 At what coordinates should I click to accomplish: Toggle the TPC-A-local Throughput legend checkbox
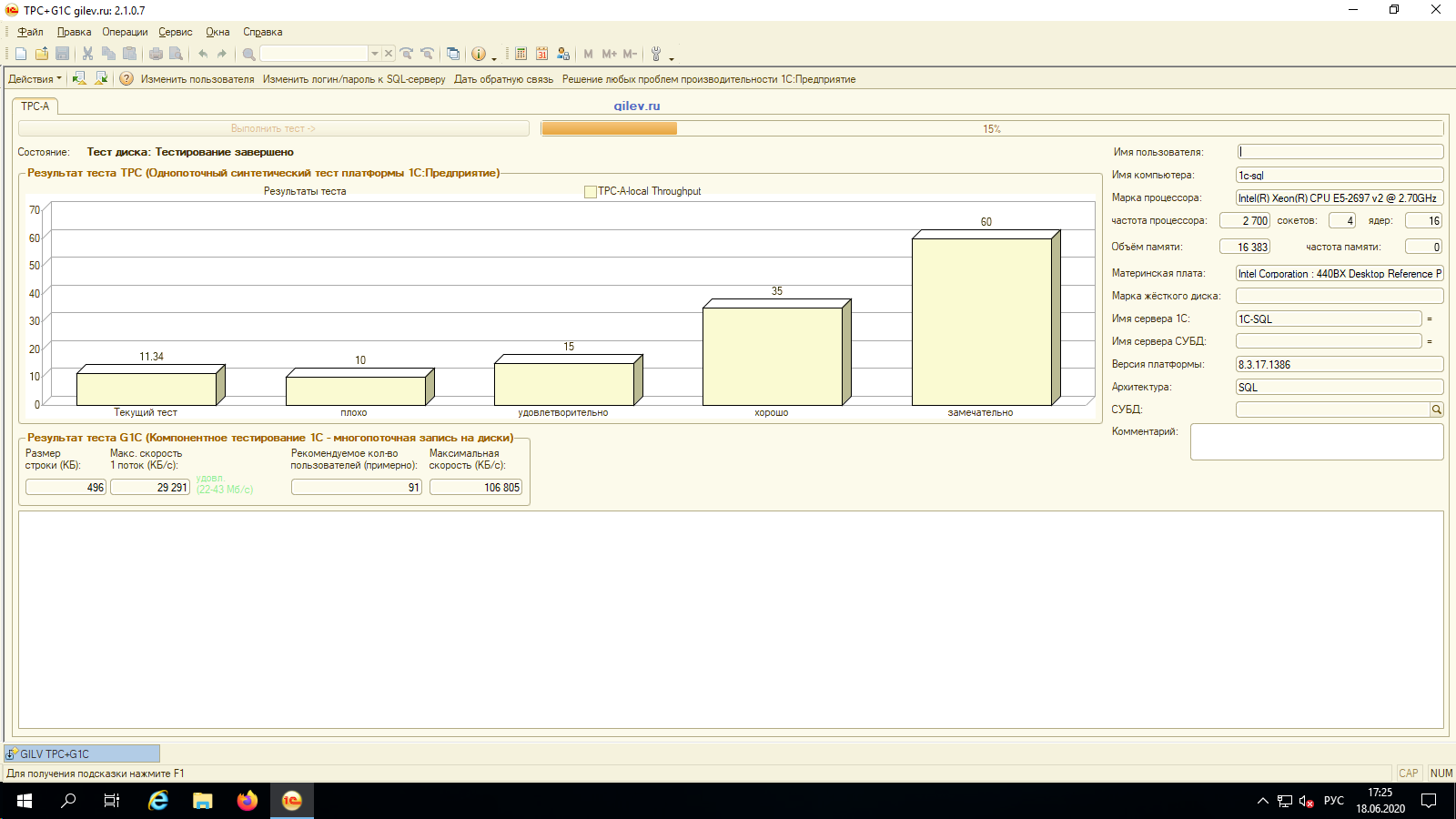pos(591,191)
